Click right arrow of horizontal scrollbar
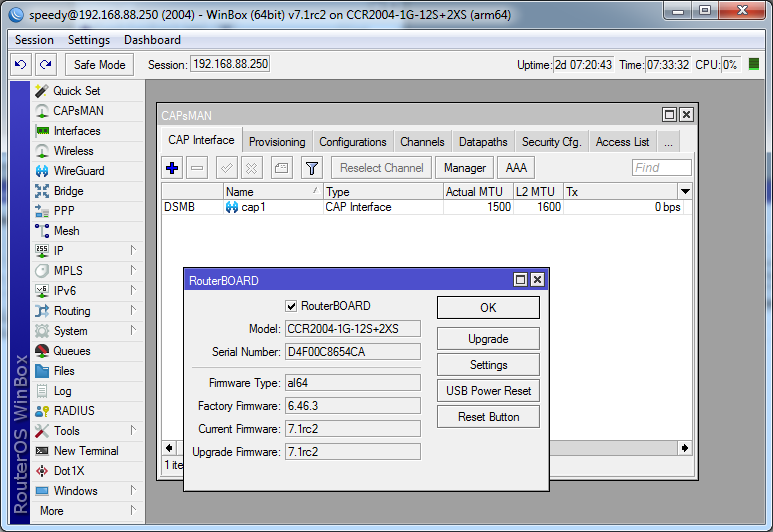The height and width of the screenshot is (532, 773). (685, 448)
